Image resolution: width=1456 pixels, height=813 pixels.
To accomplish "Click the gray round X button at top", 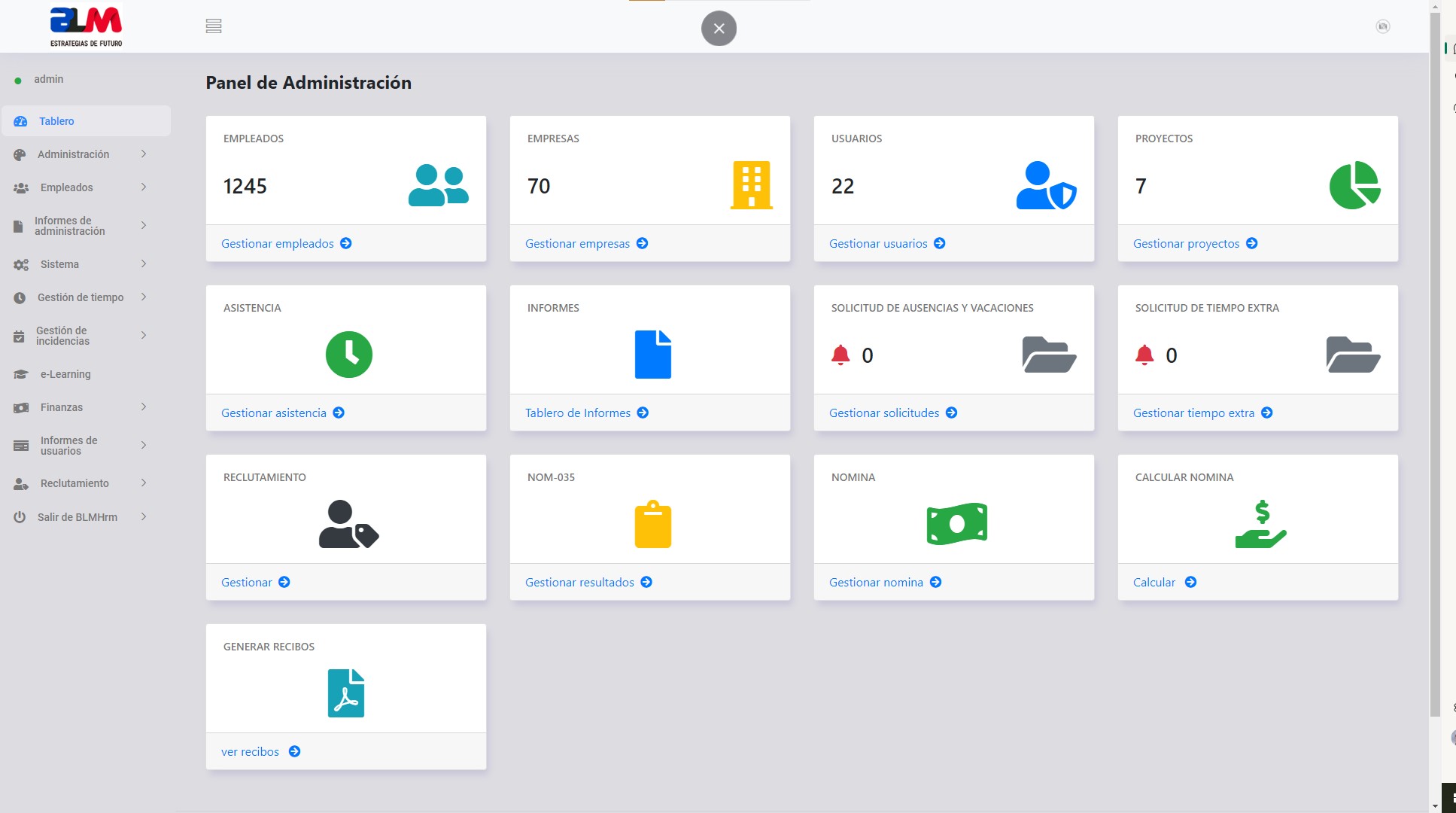I will point(719,29).
